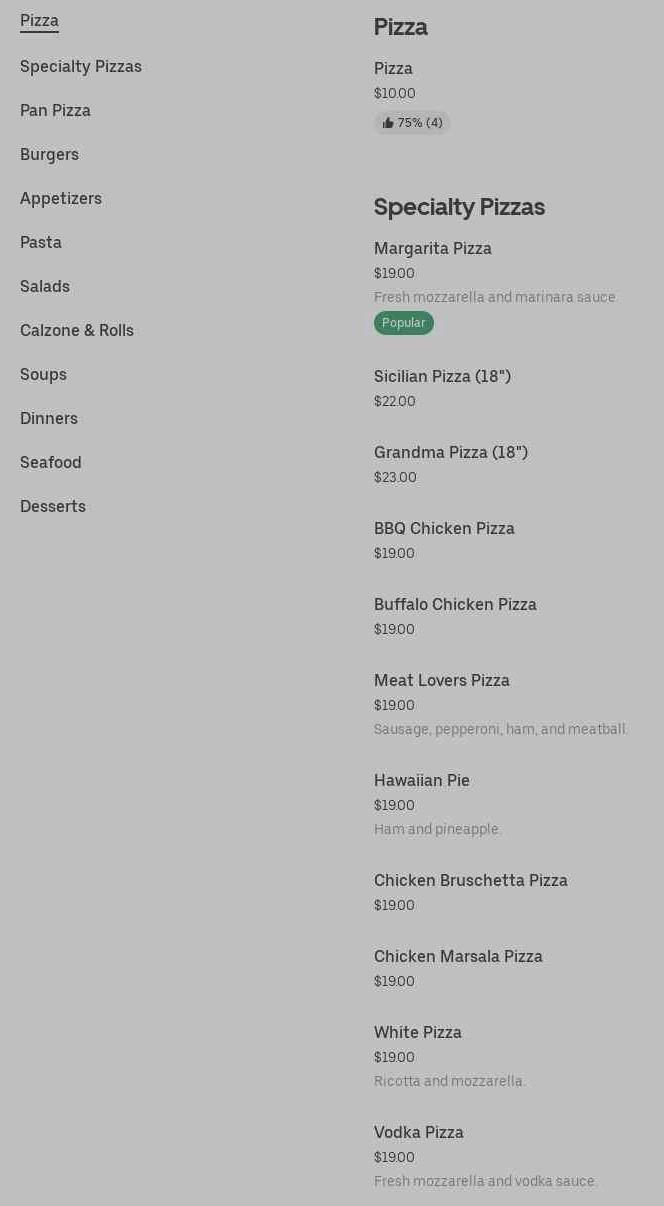Go to Desserts category
664x1206 pixels.
click(53, 506)
